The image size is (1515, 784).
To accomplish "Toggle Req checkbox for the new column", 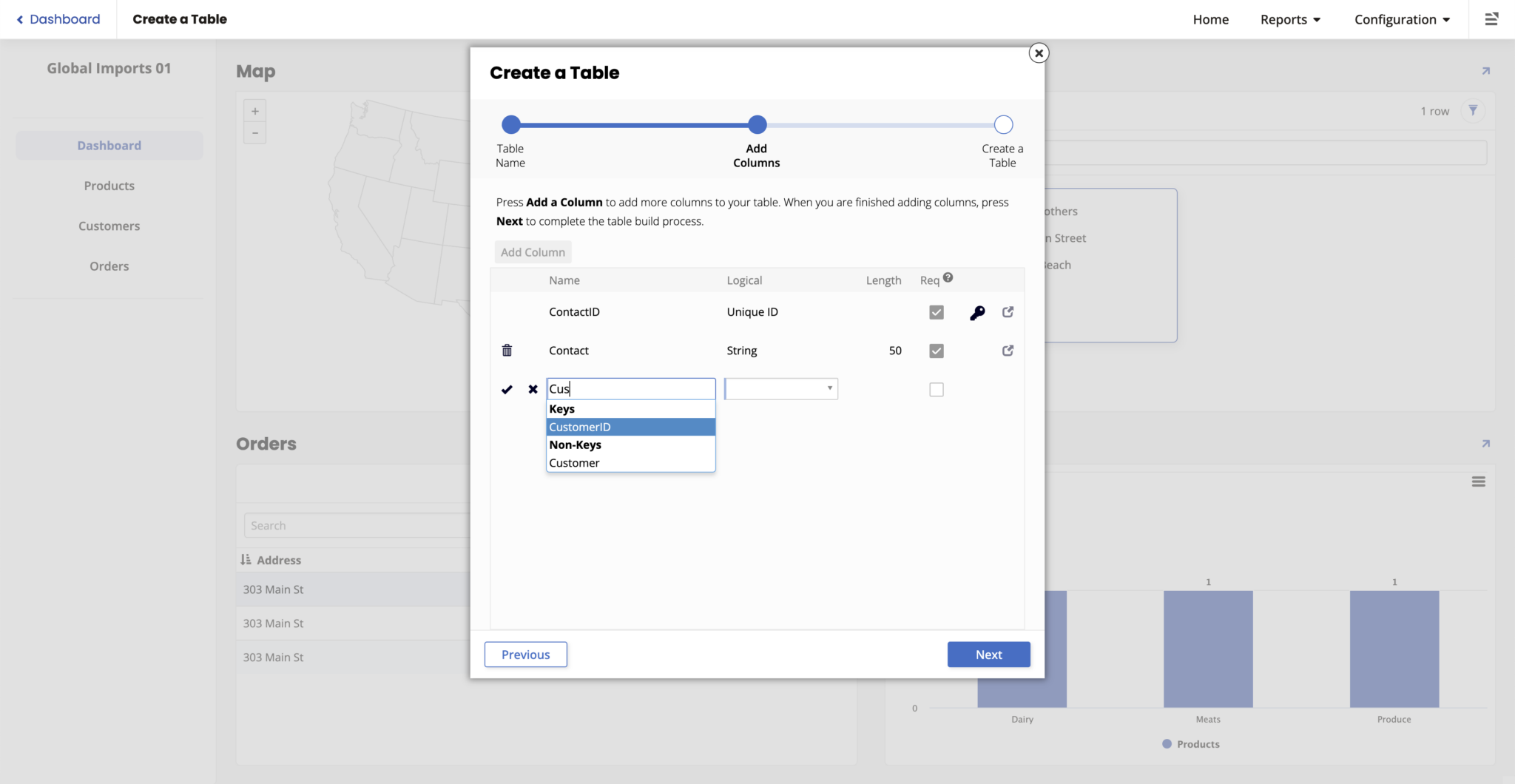I will click(x=936, y=389).
